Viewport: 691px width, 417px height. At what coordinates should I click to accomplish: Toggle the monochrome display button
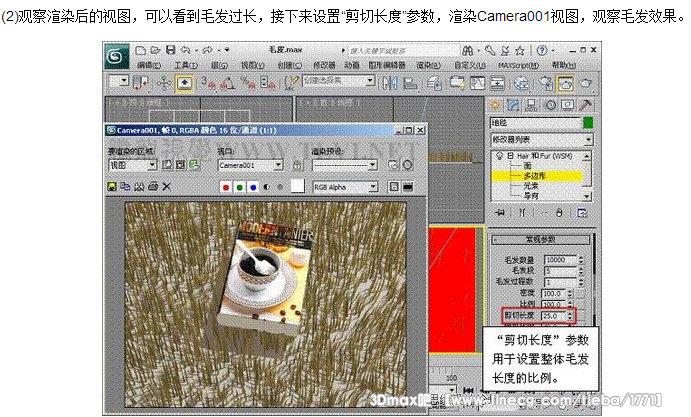tap(280, 187)
